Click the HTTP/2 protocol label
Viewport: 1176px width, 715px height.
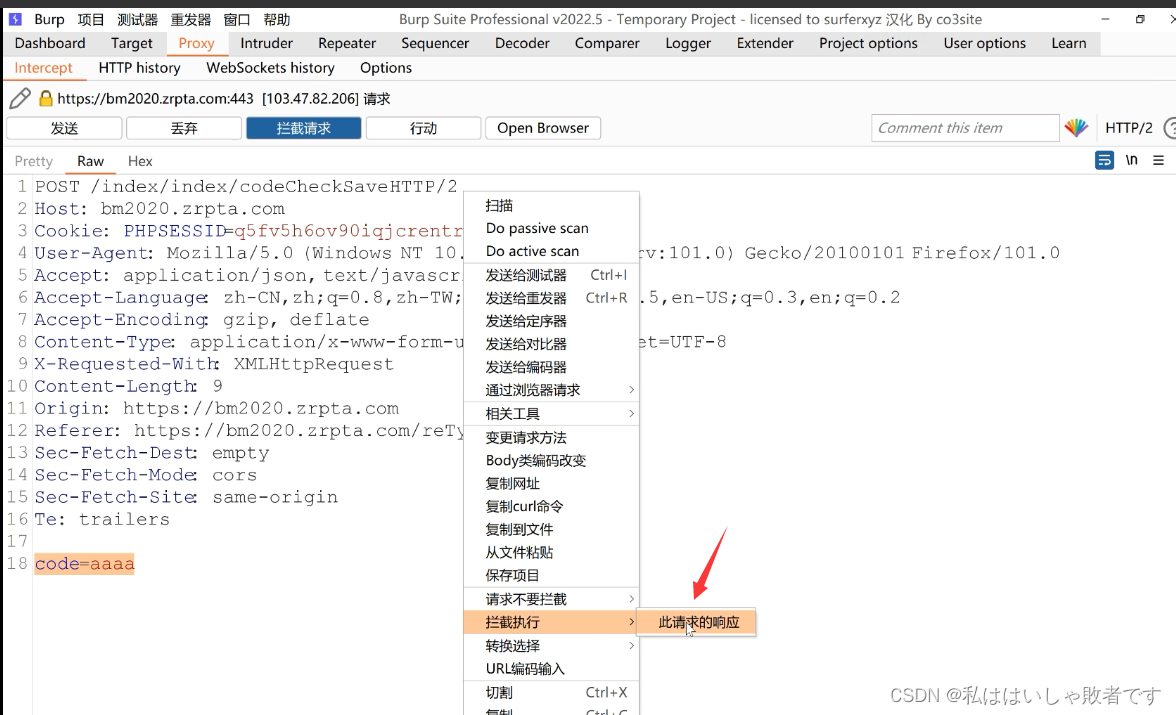pos(1129,128)
